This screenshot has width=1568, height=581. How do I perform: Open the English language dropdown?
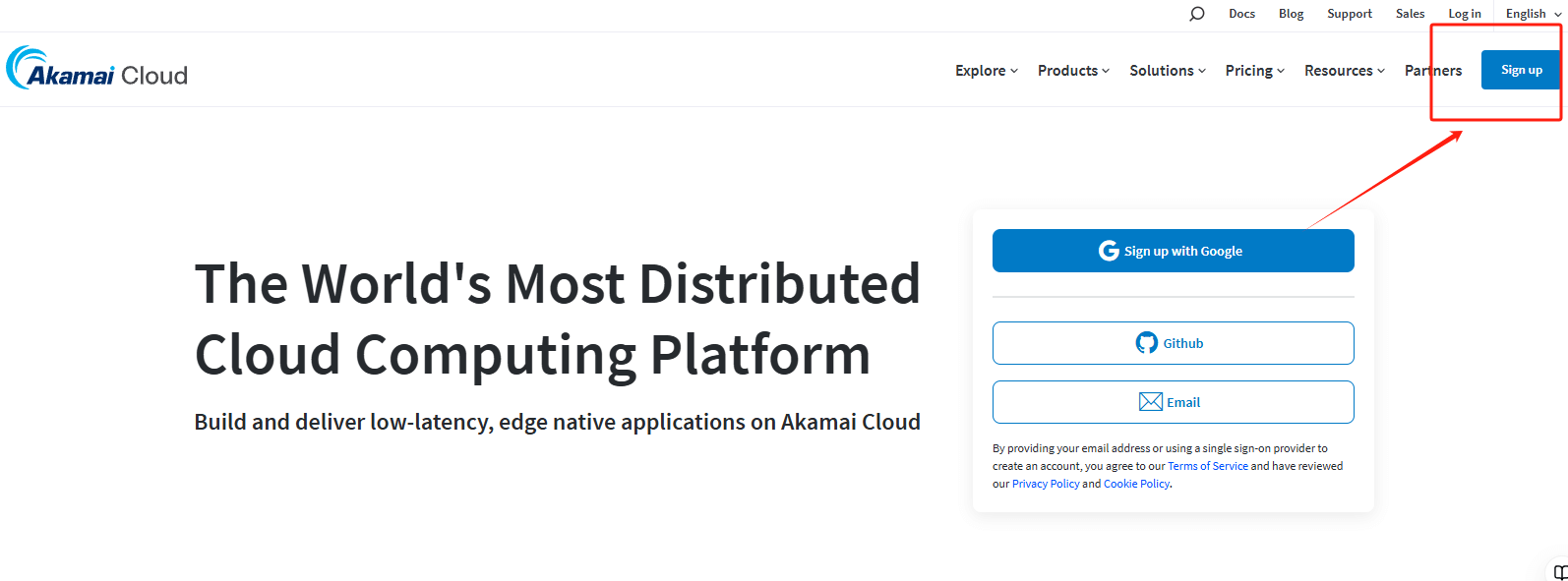point(1533,14)
